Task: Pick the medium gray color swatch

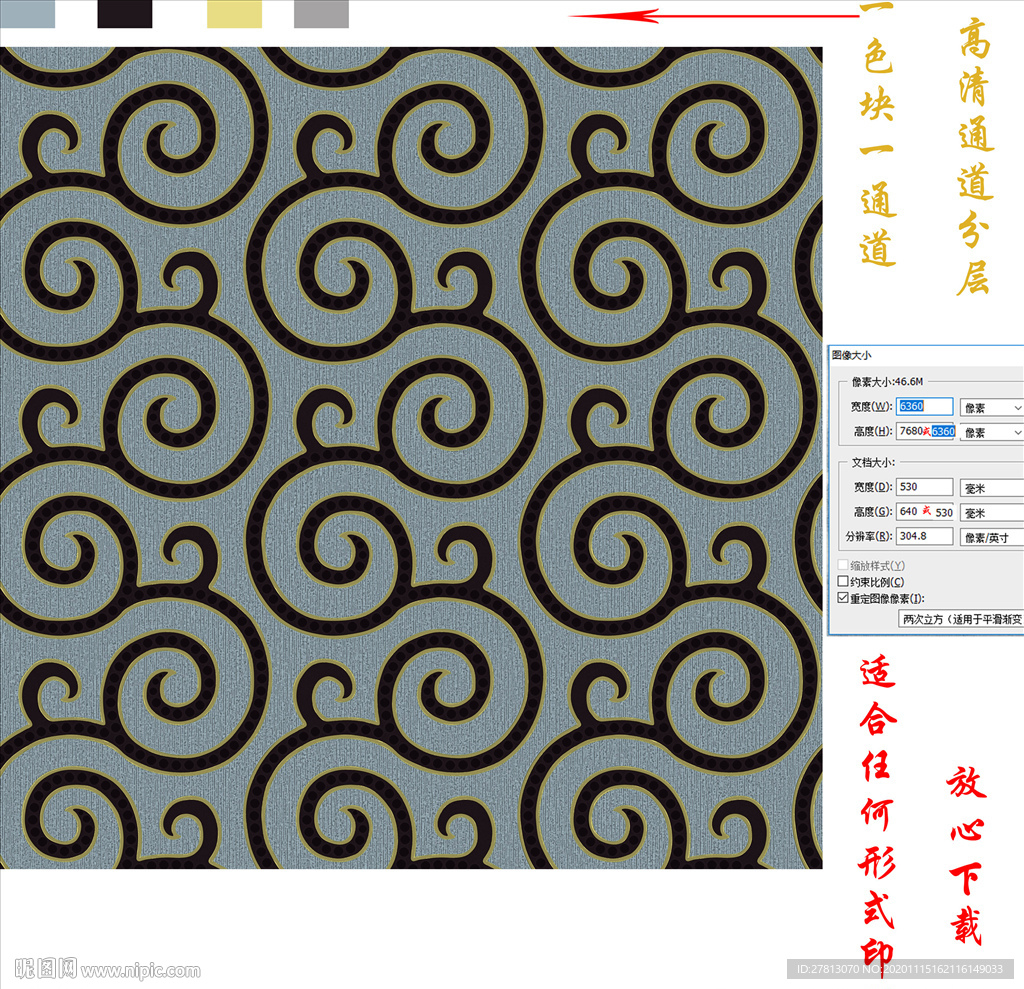Action: 321,14
